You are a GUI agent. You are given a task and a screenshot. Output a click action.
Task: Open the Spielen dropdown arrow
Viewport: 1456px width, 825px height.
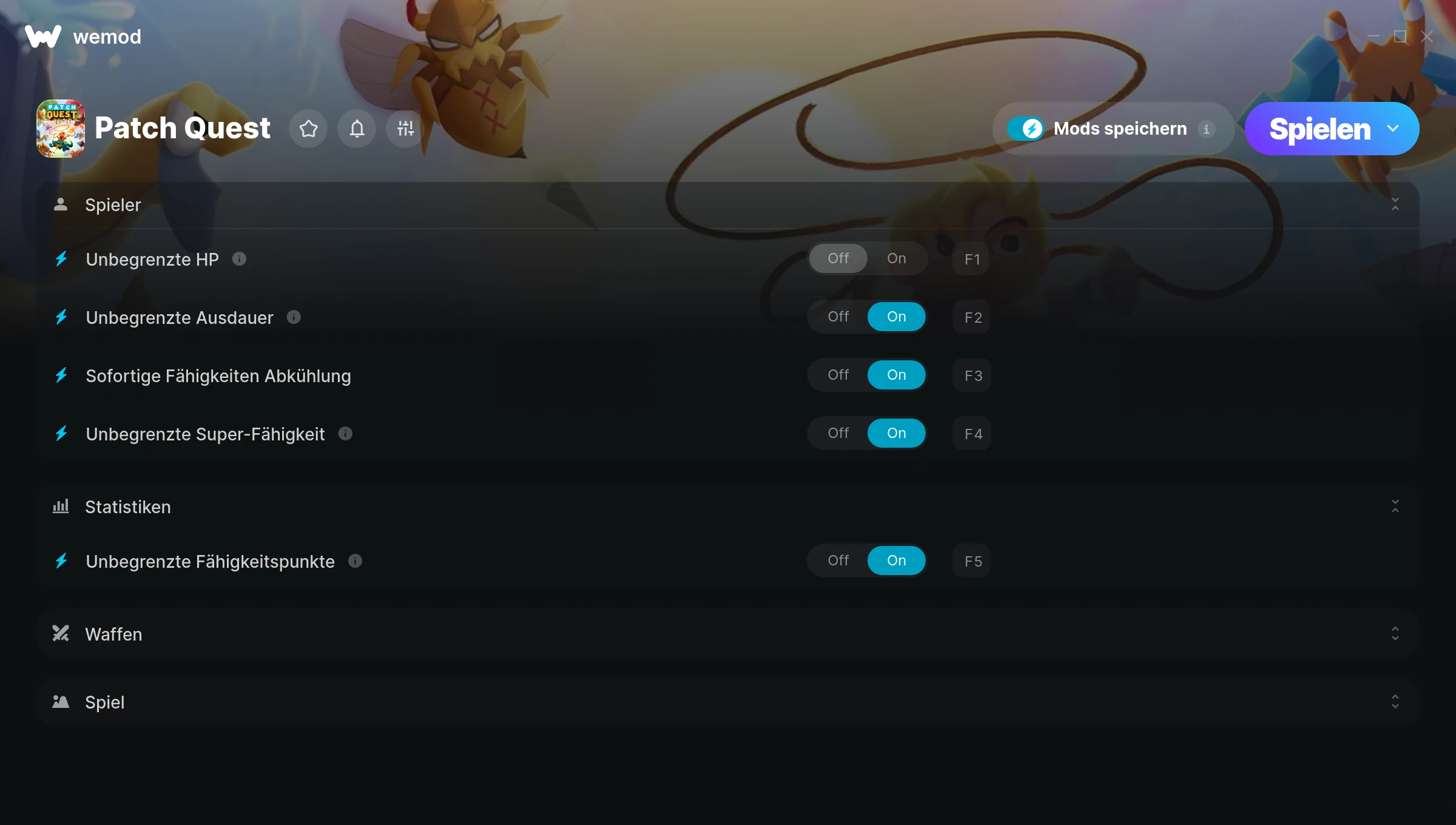coord(1393,129)
